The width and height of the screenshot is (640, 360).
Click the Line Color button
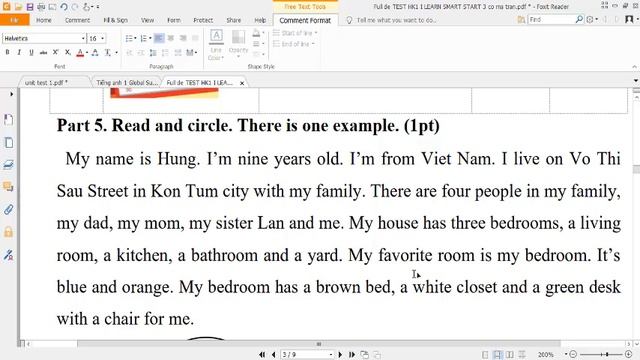(x=216, y=45)
